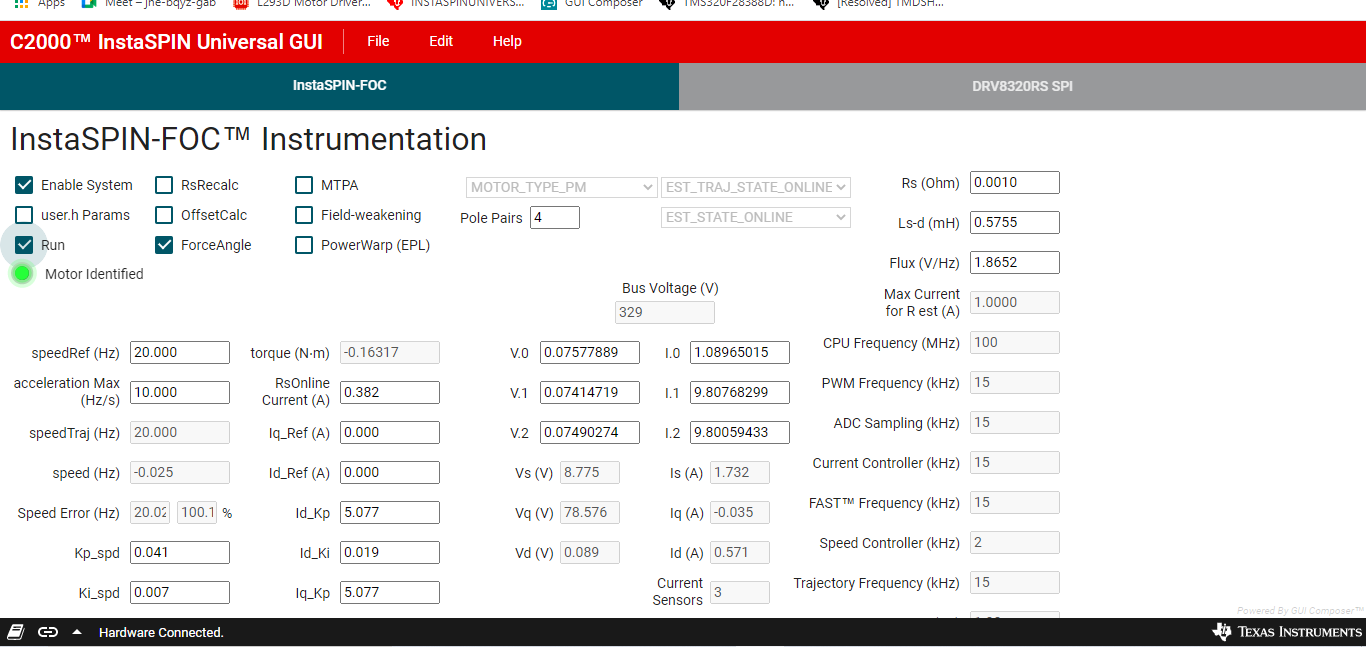
Task: Enable the Field-weakening checkbox
Action: point(304,215)
